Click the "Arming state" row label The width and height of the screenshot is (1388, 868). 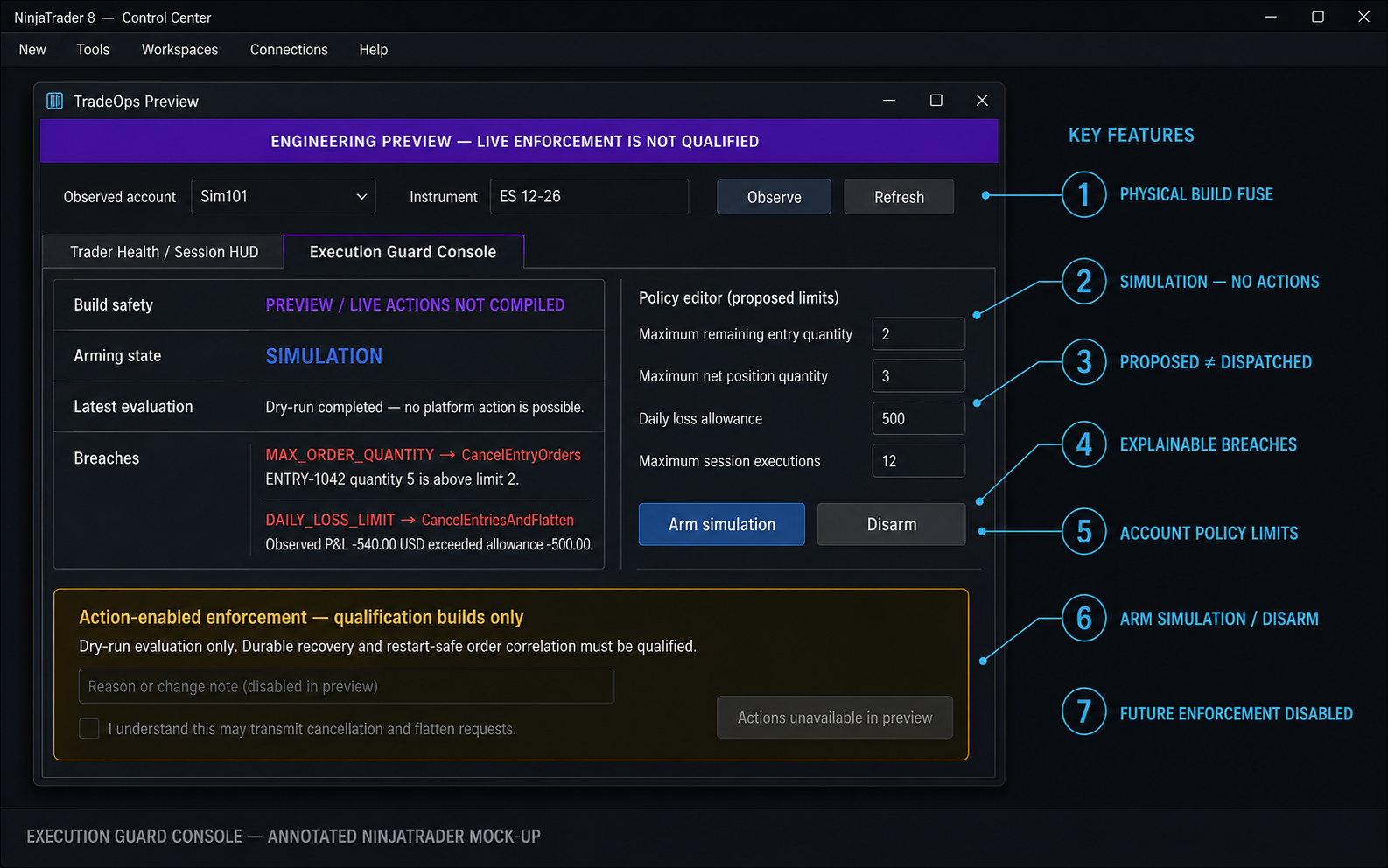117,356
